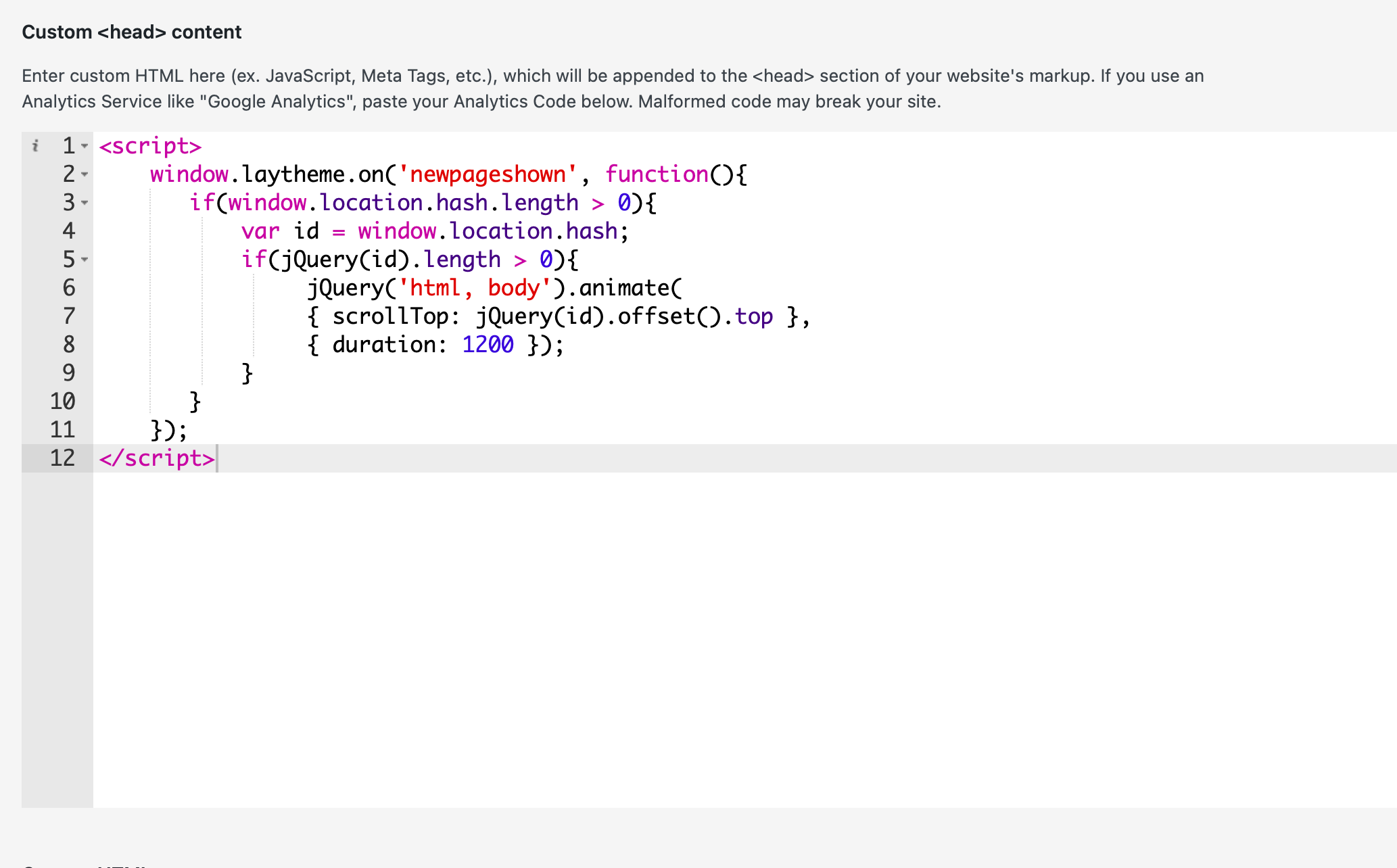Collapse the script tag fold at line 1

point(85,146)
